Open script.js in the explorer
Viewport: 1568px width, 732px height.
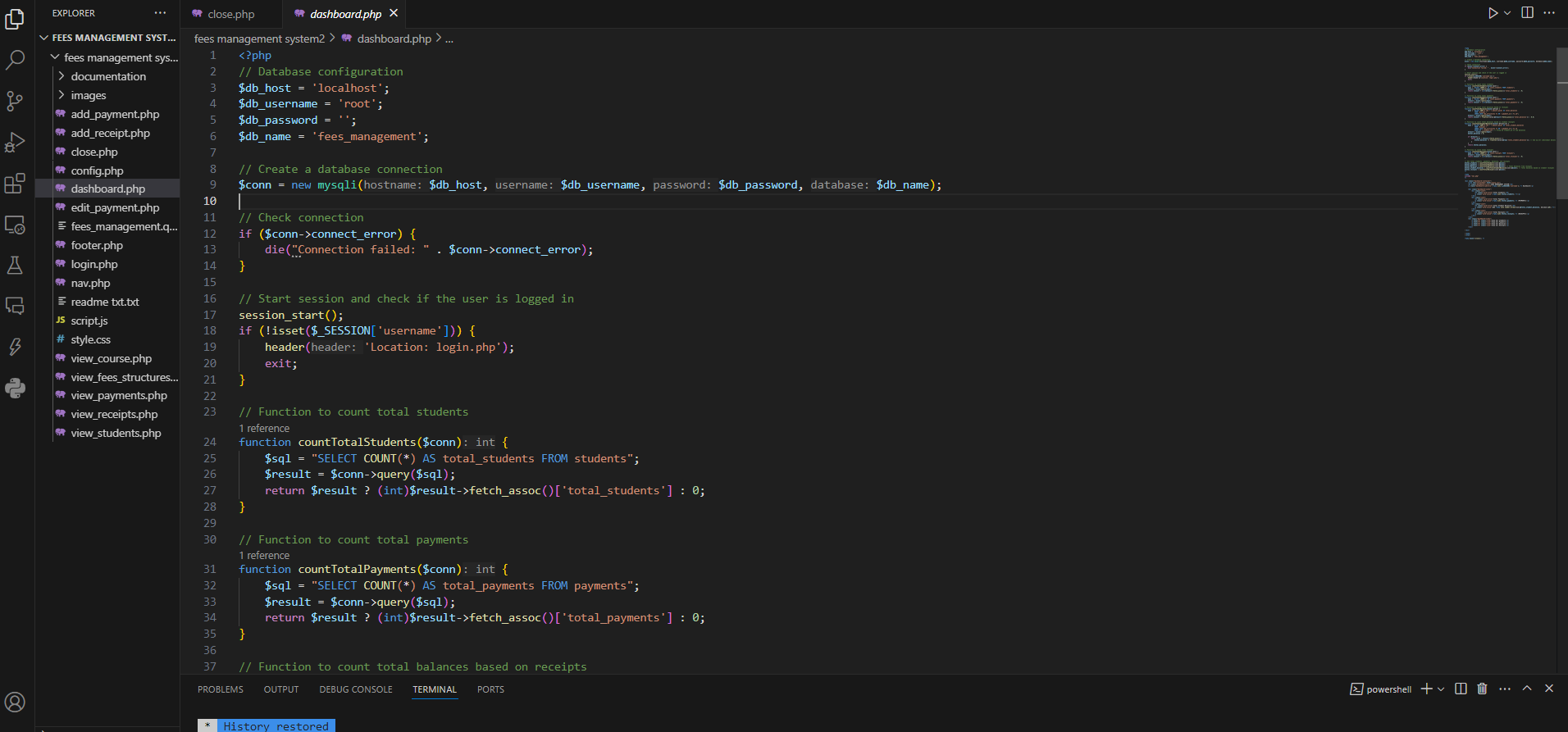pos(107,321)
